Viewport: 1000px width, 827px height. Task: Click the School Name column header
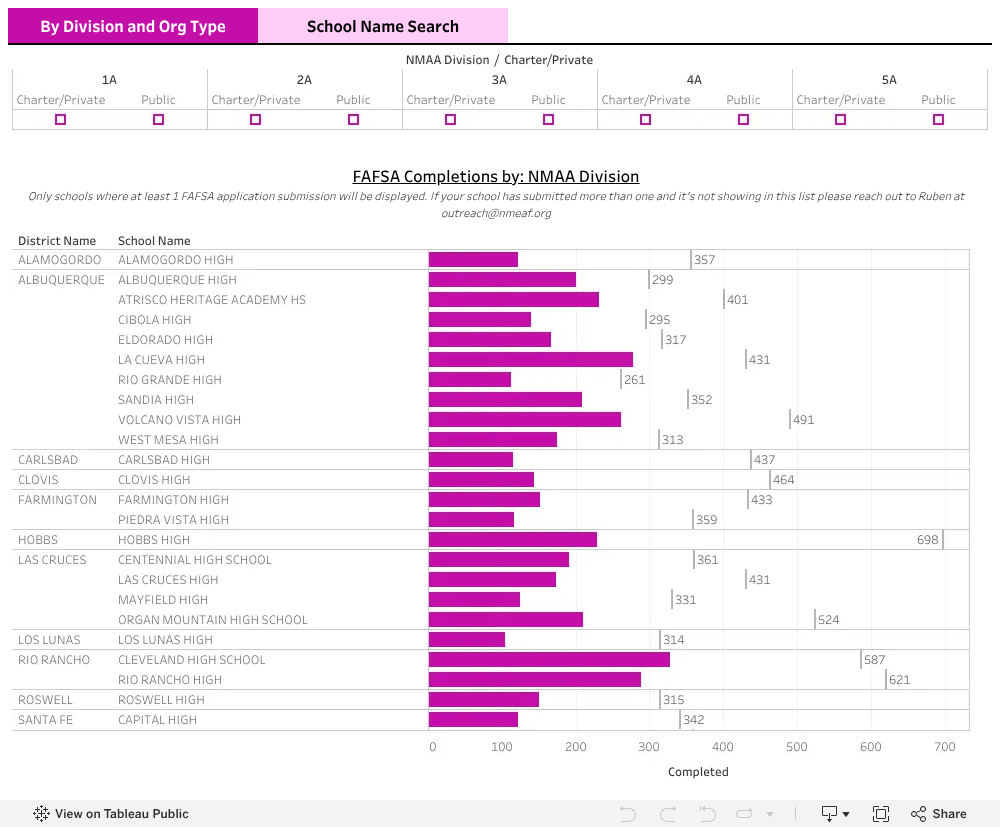[x=154, y=240]
